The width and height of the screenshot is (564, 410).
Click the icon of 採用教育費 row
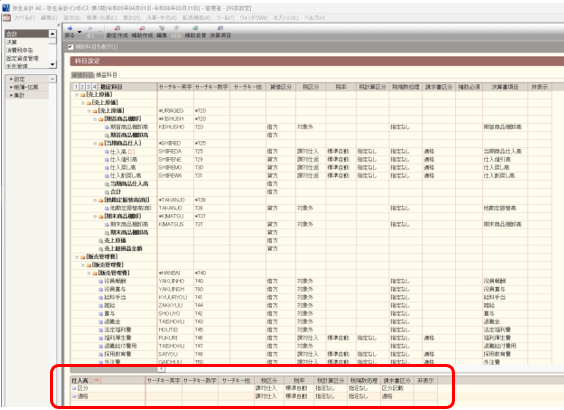click(101, 354)
